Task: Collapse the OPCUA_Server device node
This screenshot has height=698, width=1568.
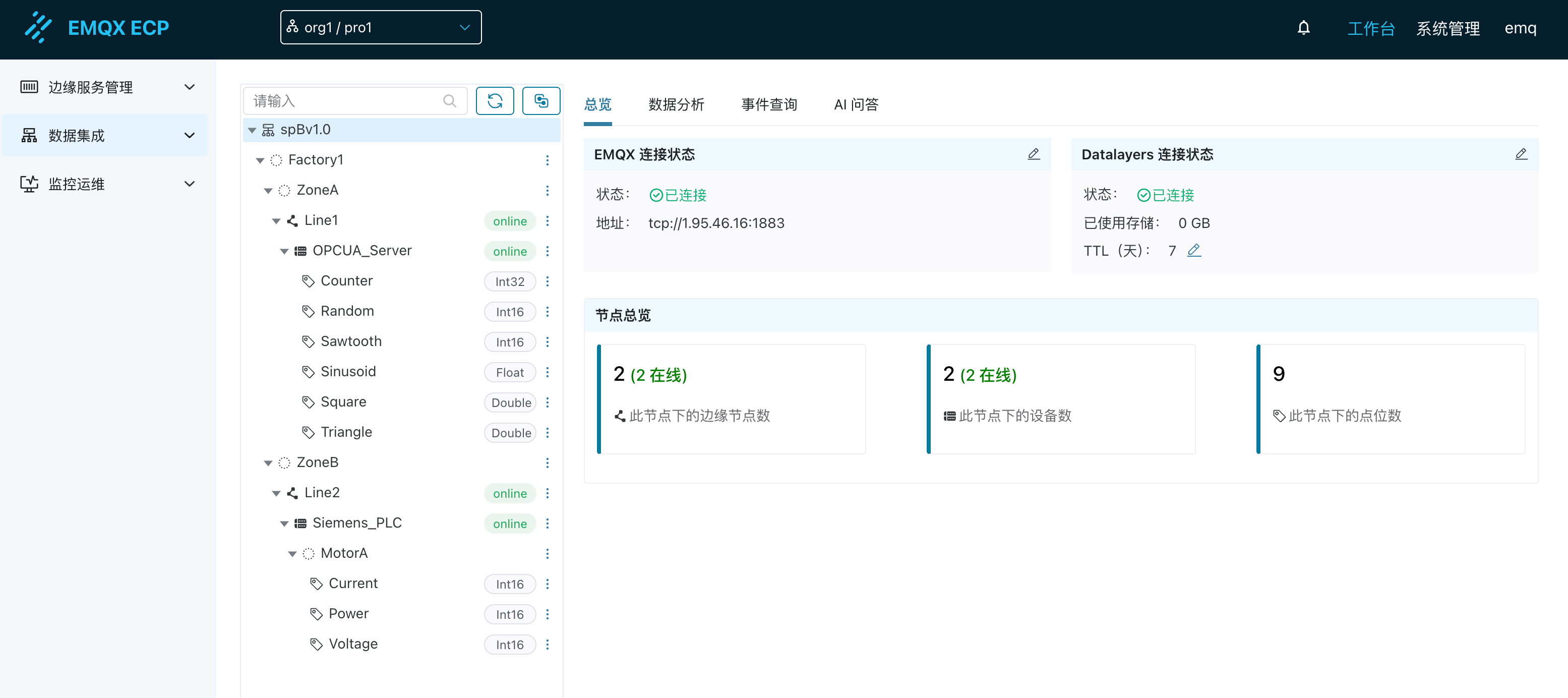Action: 284,251
